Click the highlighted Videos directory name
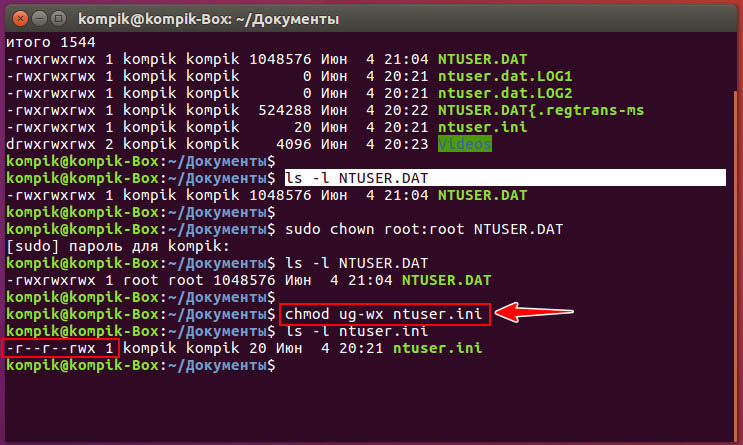 465,144
